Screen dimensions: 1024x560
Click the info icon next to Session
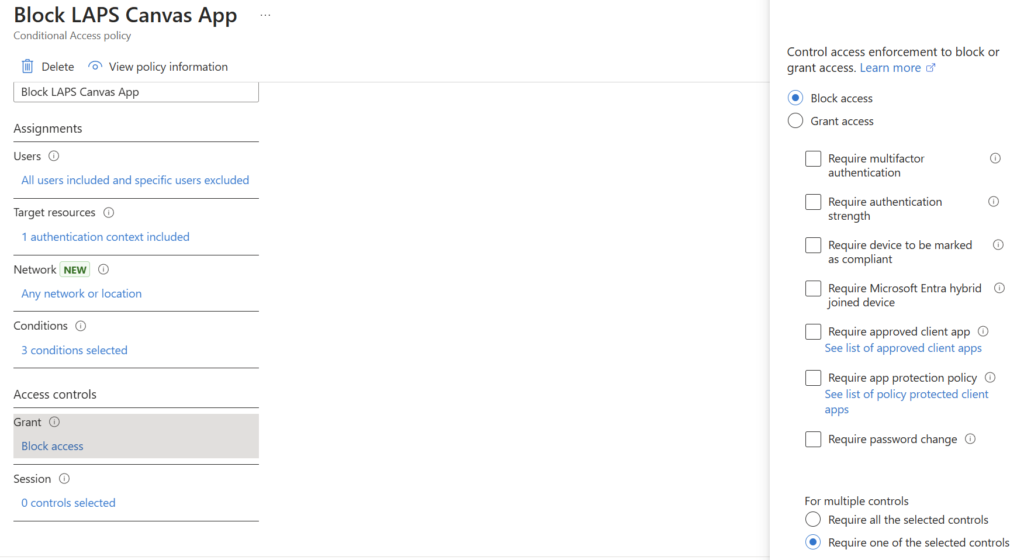(x=64, y=479)
